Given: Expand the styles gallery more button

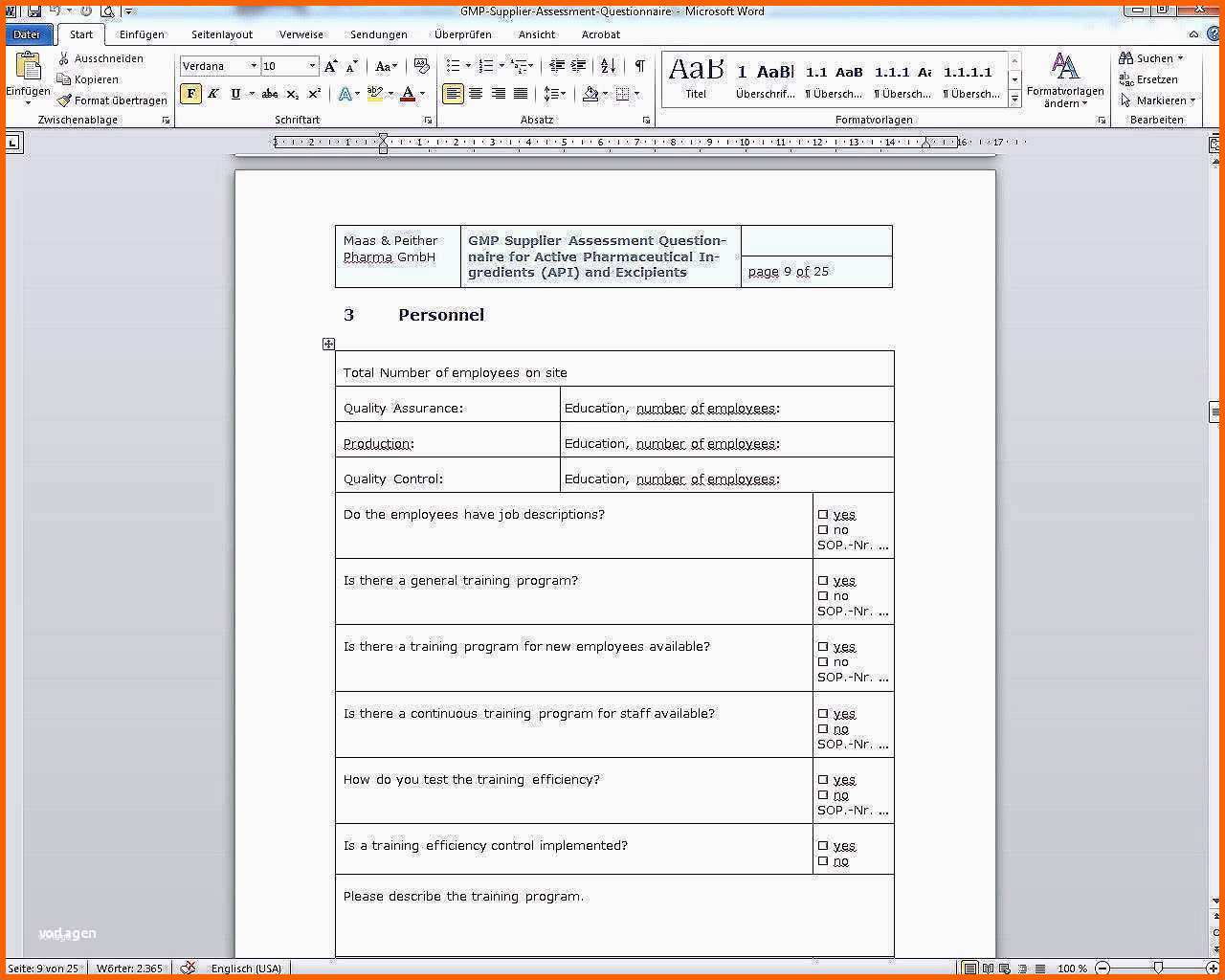Looking at the screenshot, I should (x=1014, y=97).
